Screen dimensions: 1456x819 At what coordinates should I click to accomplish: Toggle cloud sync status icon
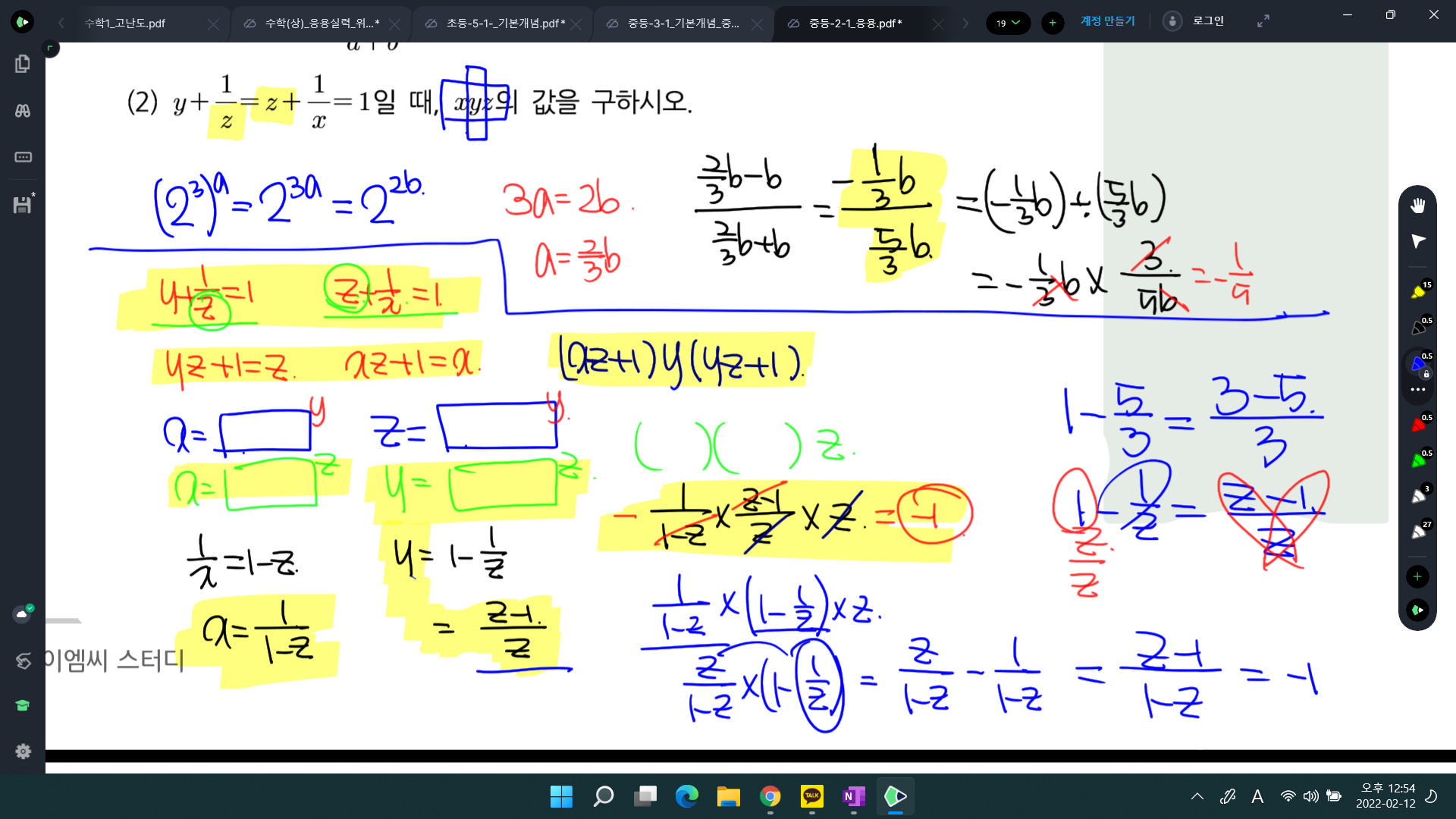click(23, 613)
